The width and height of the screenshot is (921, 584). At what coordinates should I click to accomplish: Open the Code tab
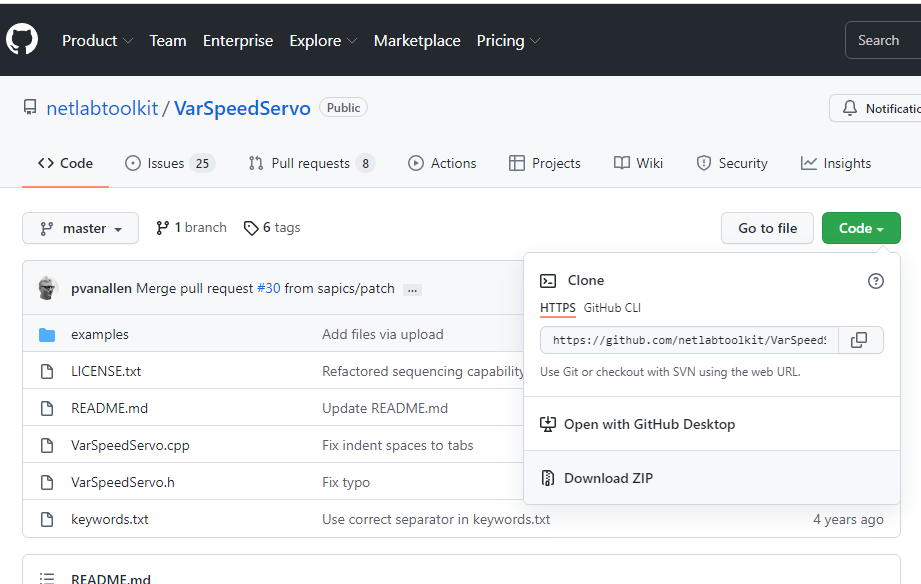pos(65,163)
